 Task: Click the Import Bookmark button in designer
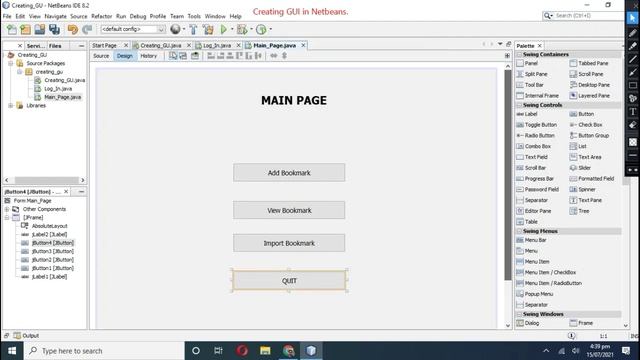289,243
